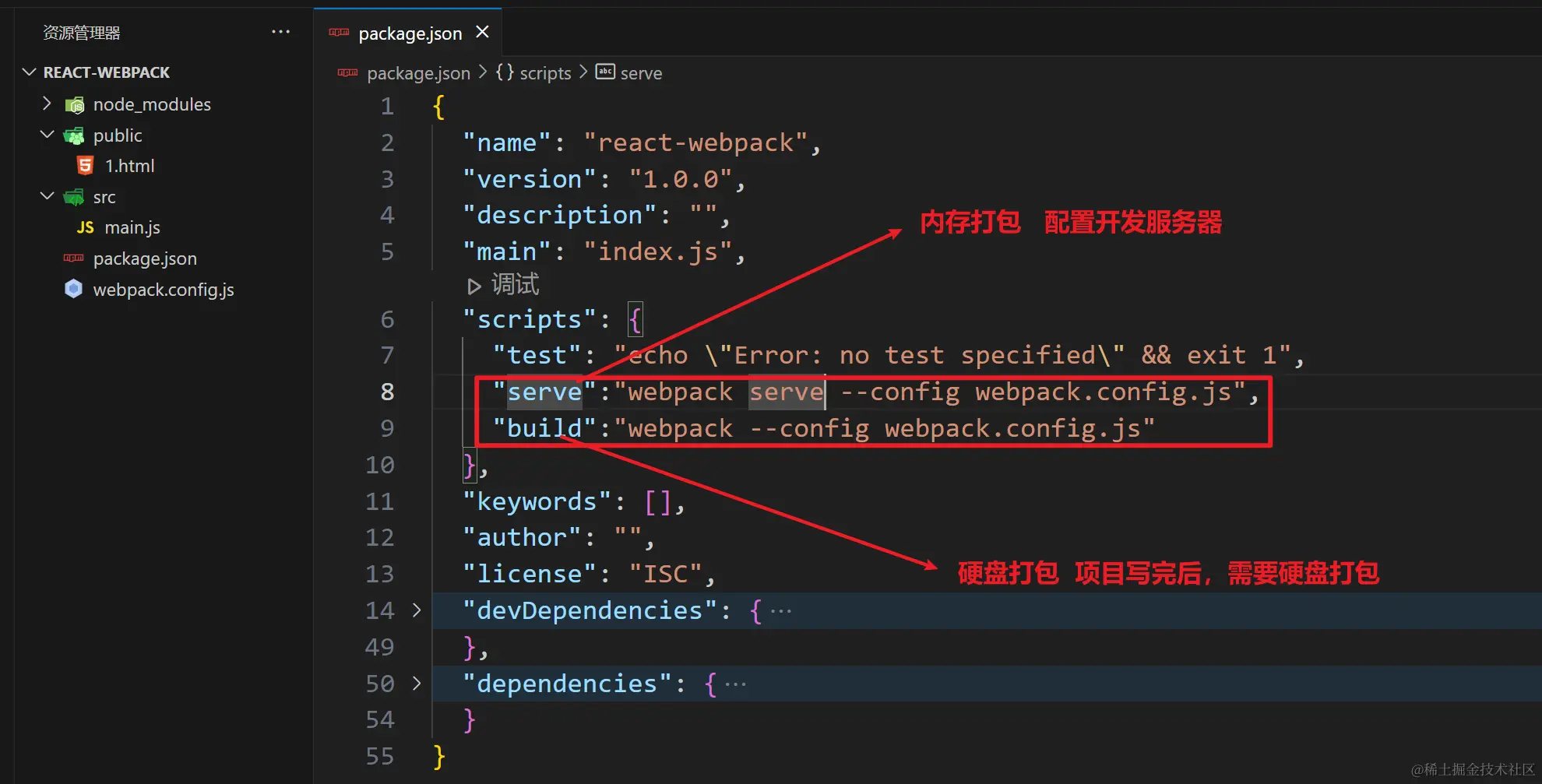
Task: Click the "index.js" value text
Action: click(x=658, y=251)
